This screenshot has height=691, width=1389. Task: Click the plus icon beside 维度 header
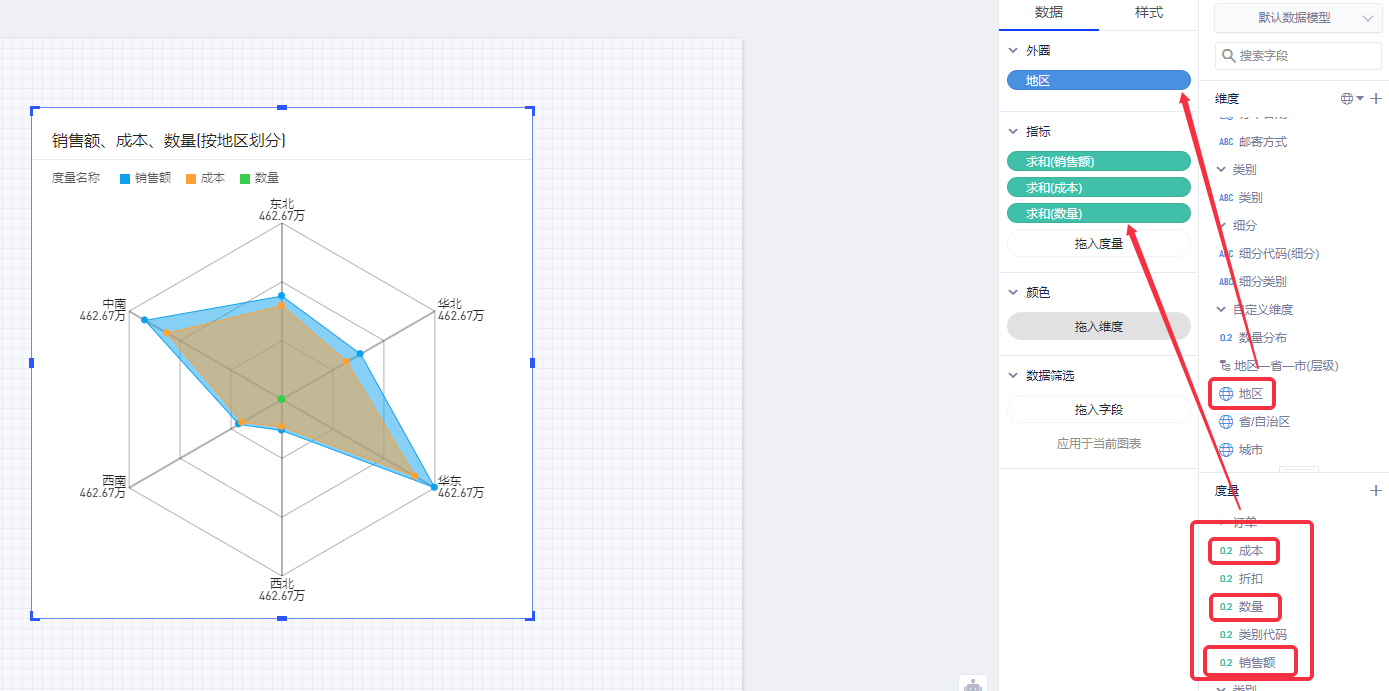tap(1376, 98)
